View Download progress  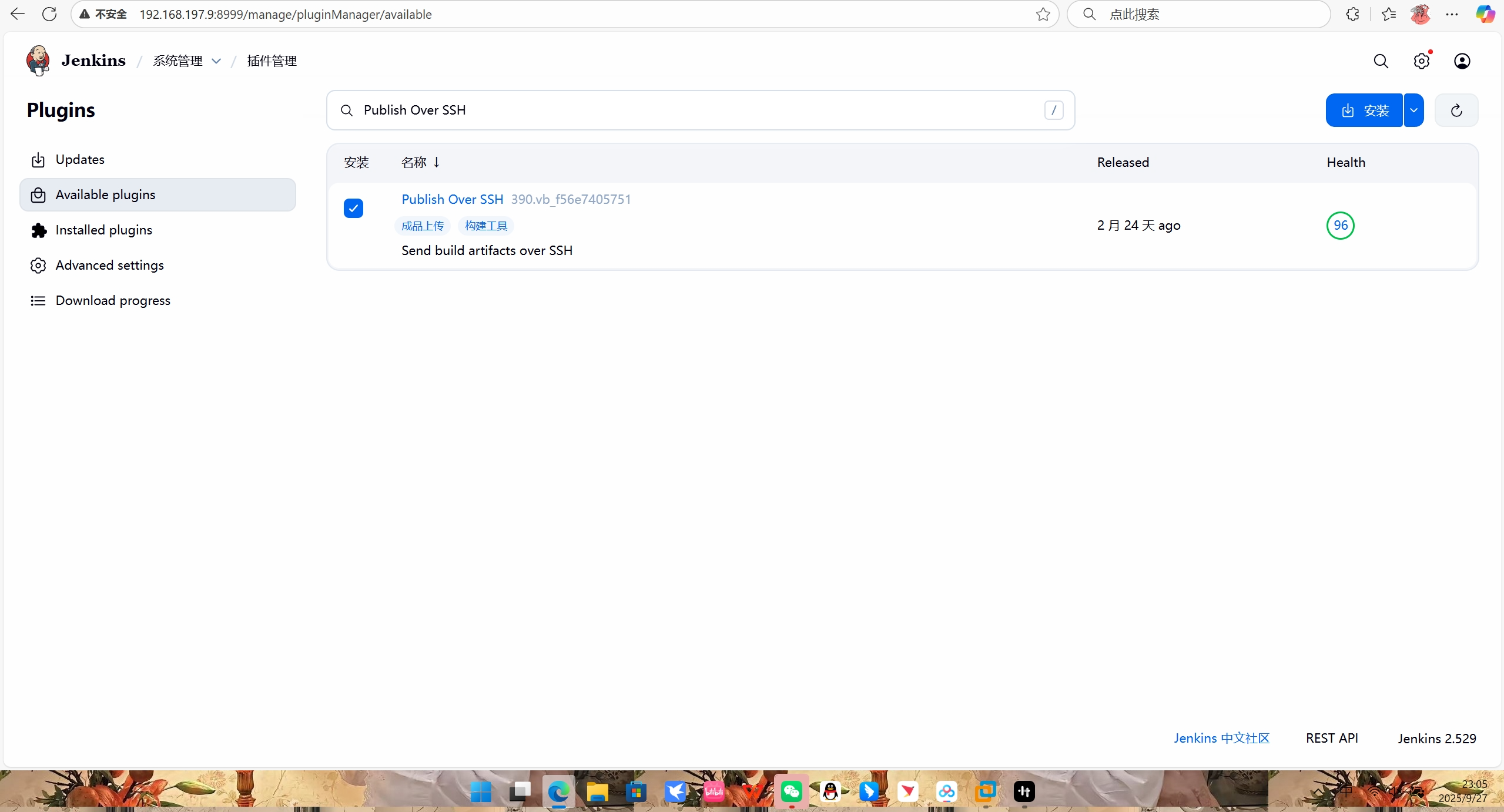click(x=158, y=301)
